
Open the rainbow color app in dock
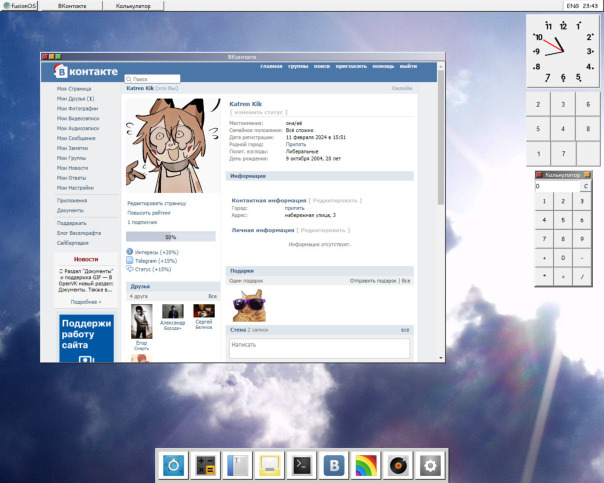click(x=365, y=464)
